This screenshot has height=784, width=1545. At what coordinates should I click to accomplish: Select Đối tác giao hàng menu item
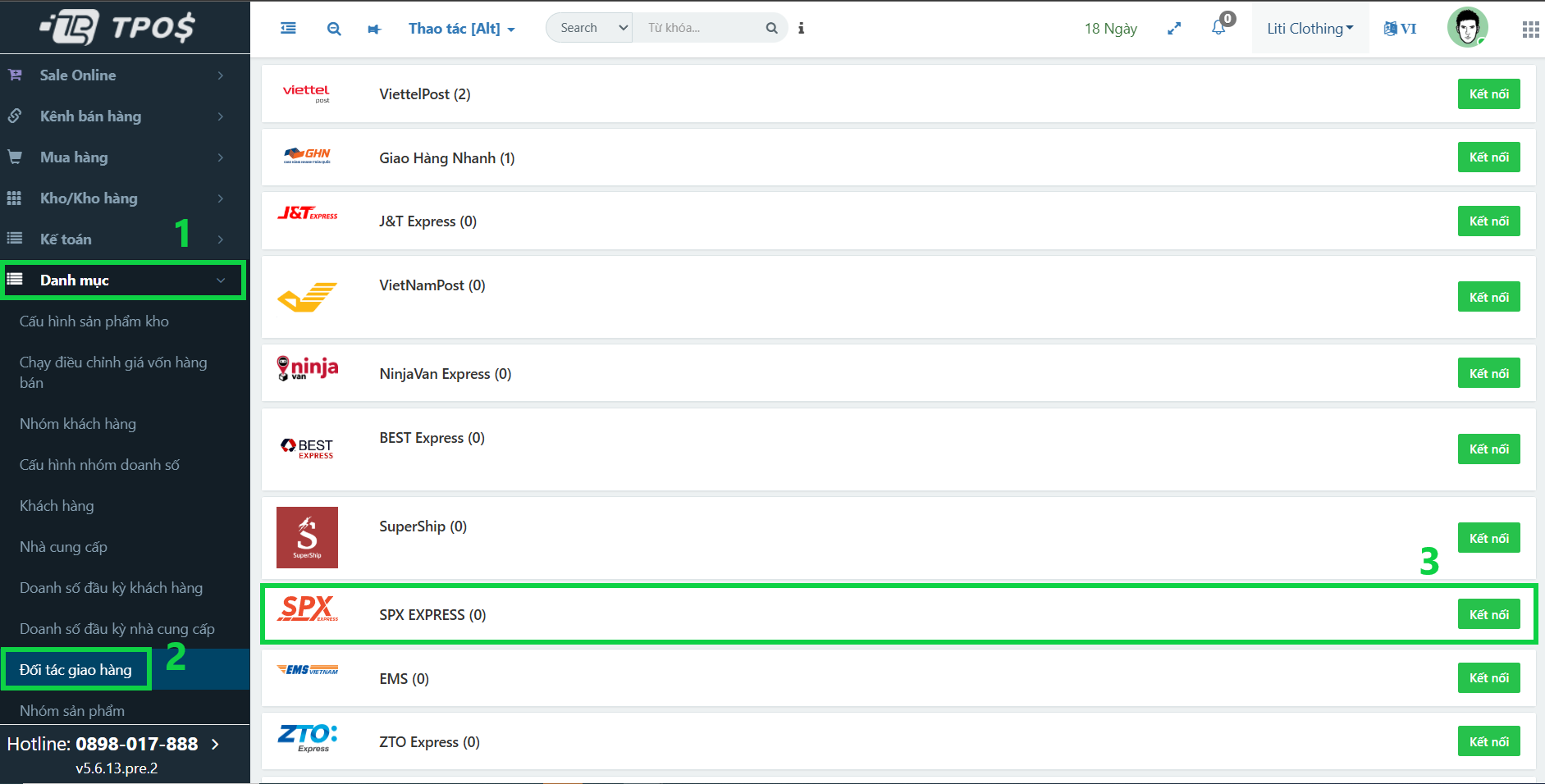click(75, 670)
